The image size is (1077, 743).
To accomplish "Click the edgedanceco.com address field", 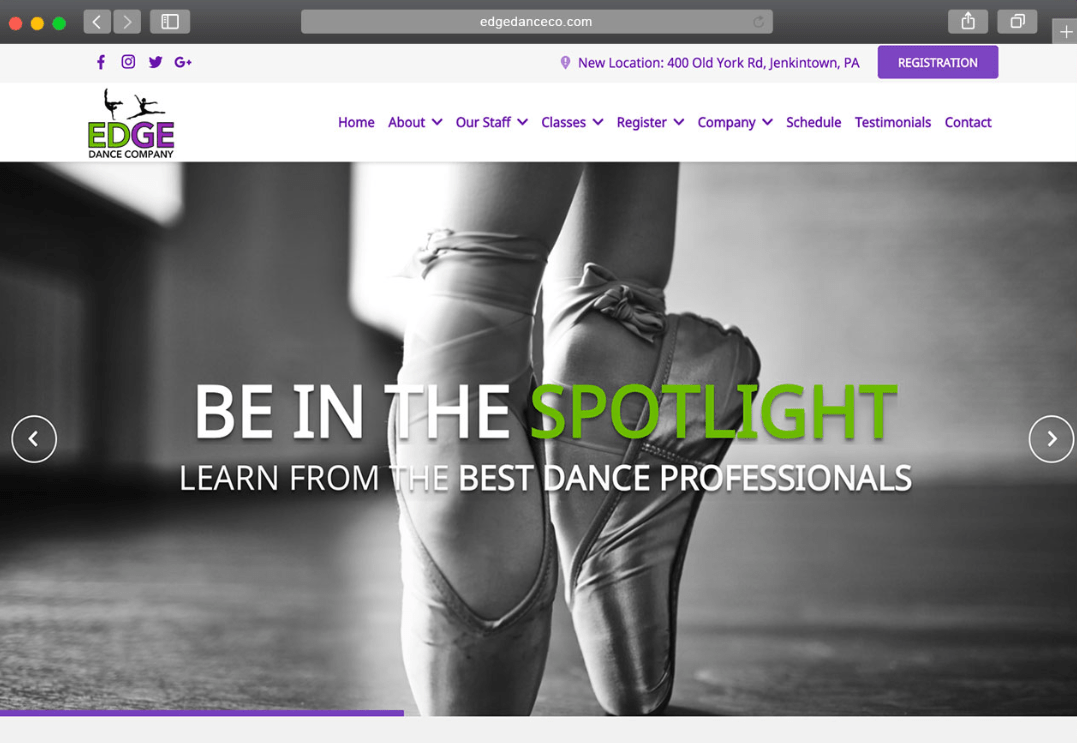I will click(536, 22).
